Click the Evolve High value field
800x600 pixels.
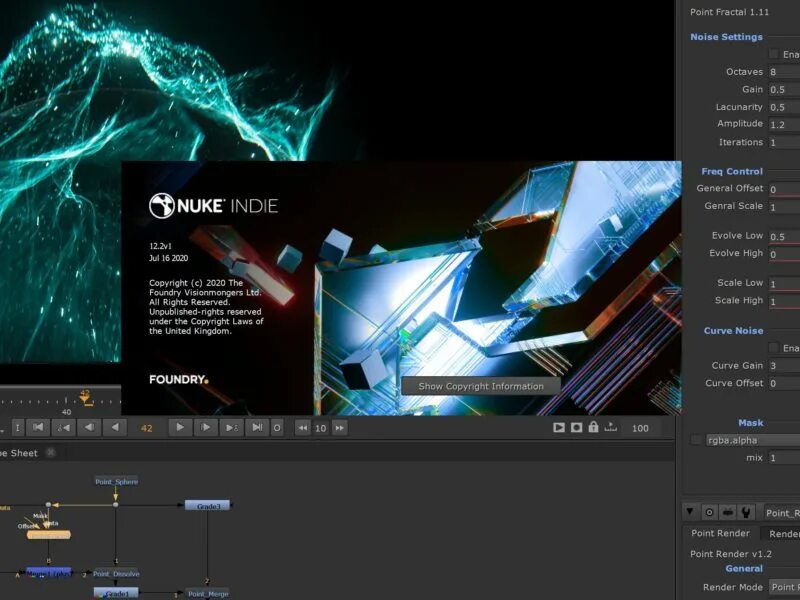[784, 254]
